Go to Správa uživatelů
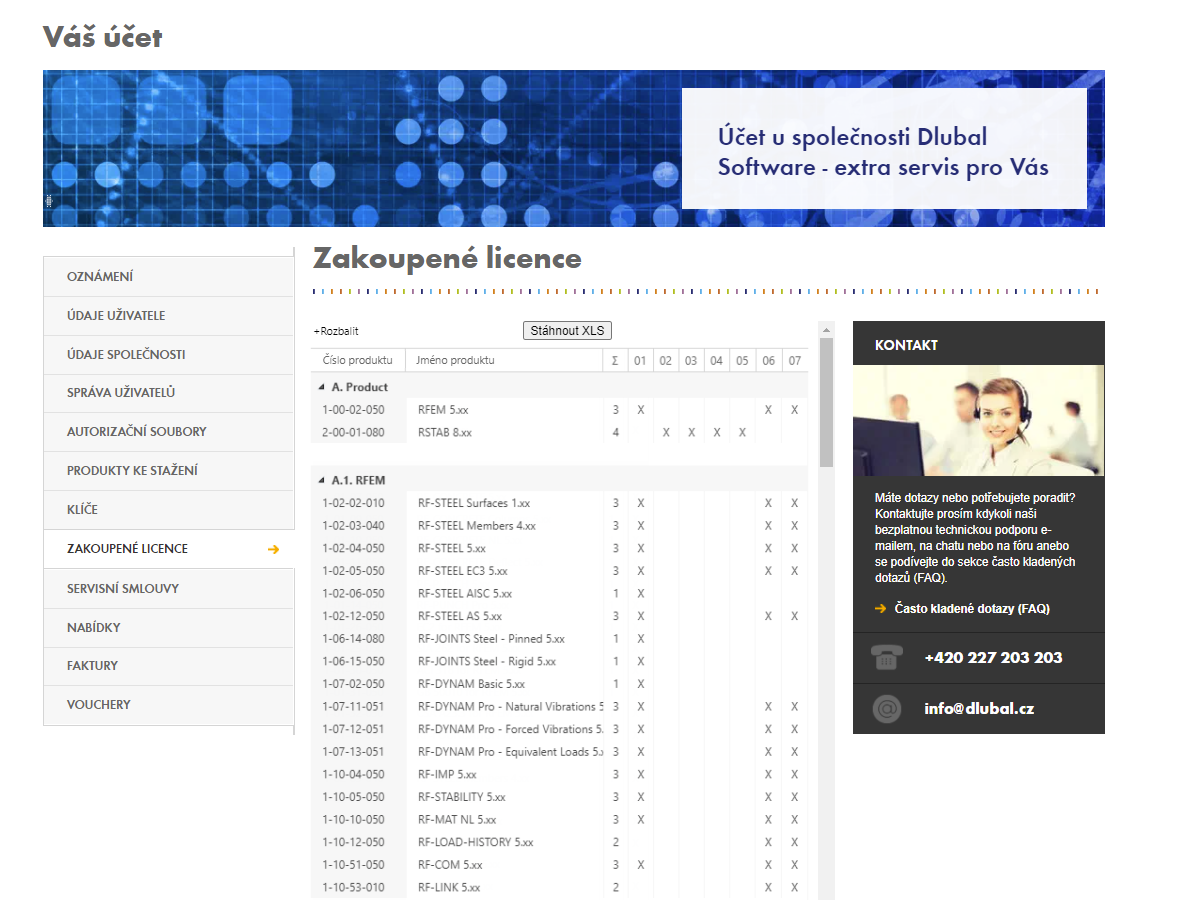The width and height of the screenshot is (1200, 900). pos(169,393)
